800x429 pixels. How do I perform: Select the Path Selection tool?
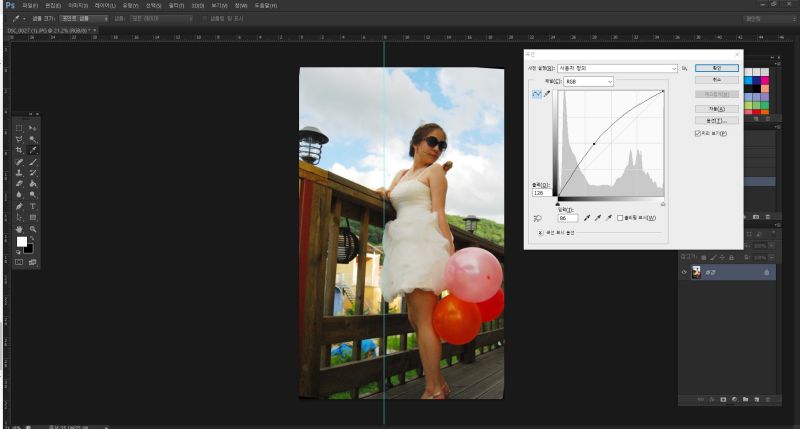click(19, 218)
